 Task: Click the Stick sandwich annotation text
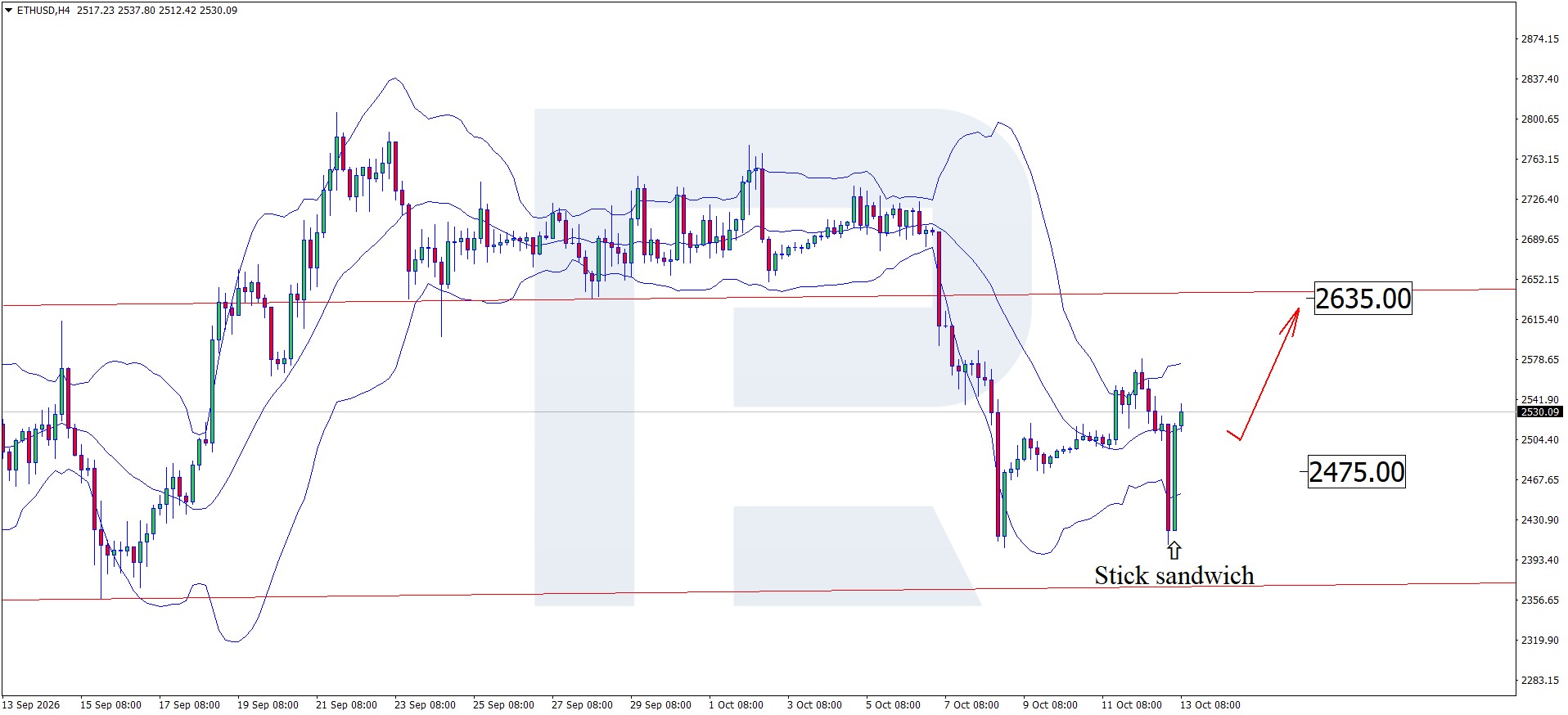click(1174, 575)
